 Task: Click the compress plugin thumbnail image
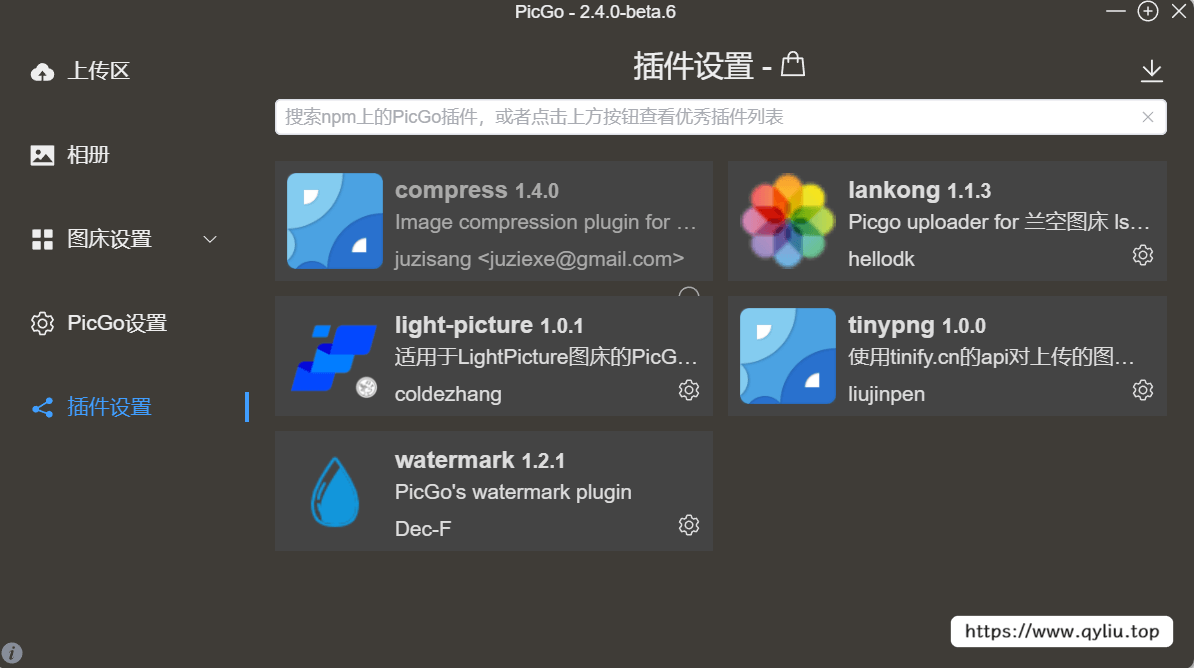point(334,221)
